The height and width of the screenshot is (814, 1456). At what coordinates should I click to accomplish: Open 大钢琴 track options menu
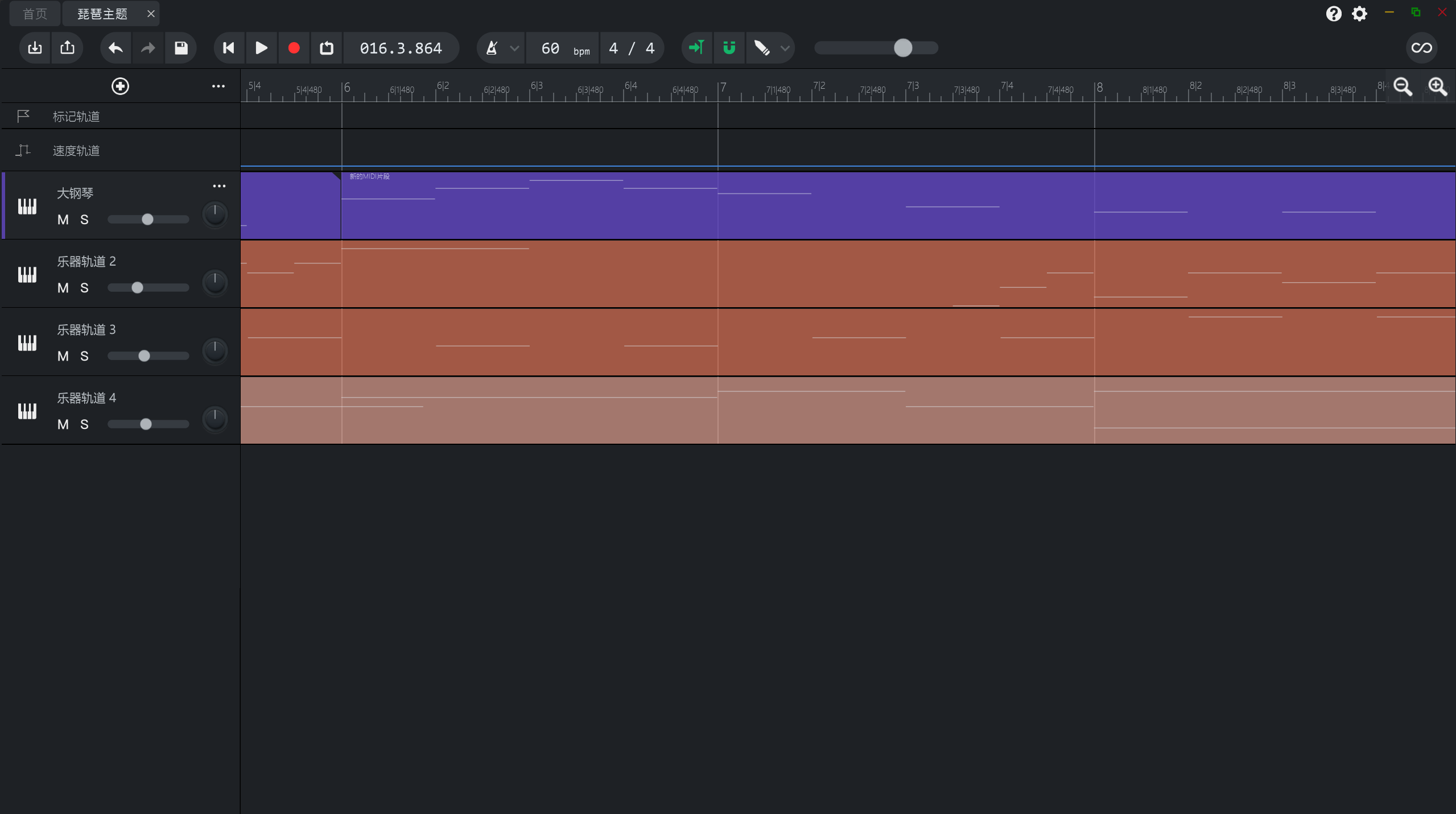click(219, 186)
